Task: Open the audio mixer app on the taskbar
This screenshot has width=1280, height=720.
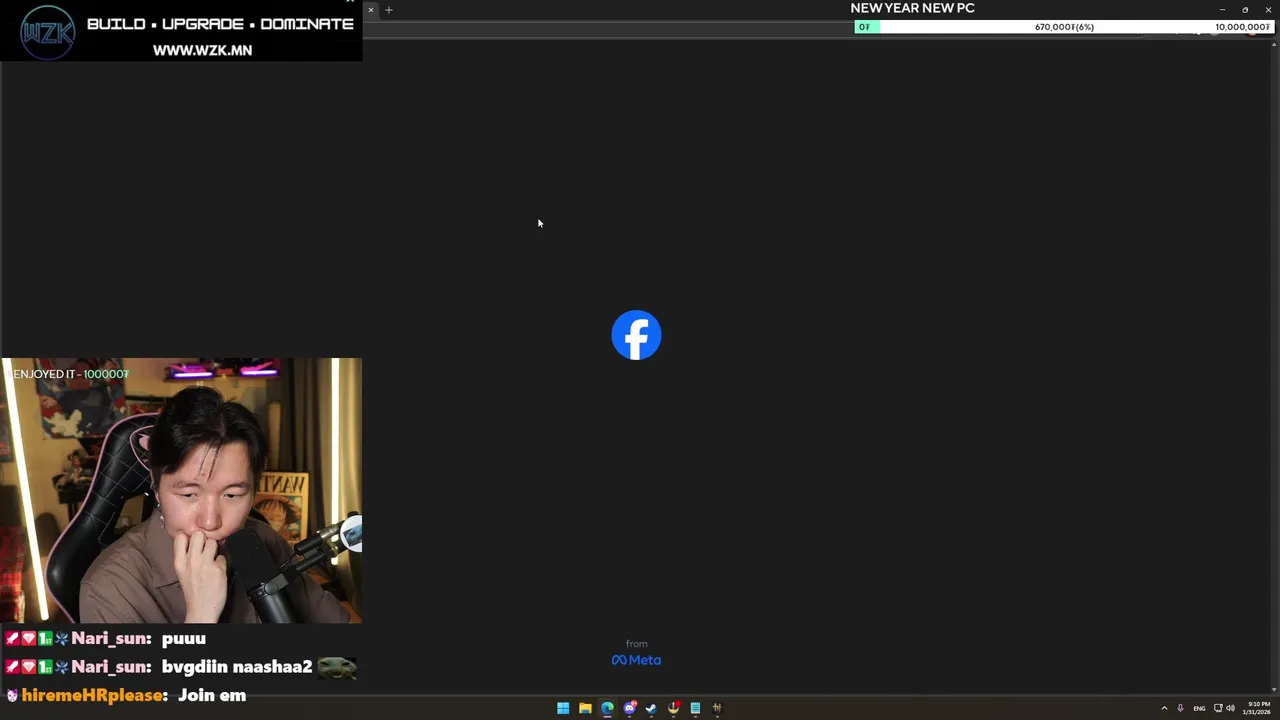Action: point(717,708)
